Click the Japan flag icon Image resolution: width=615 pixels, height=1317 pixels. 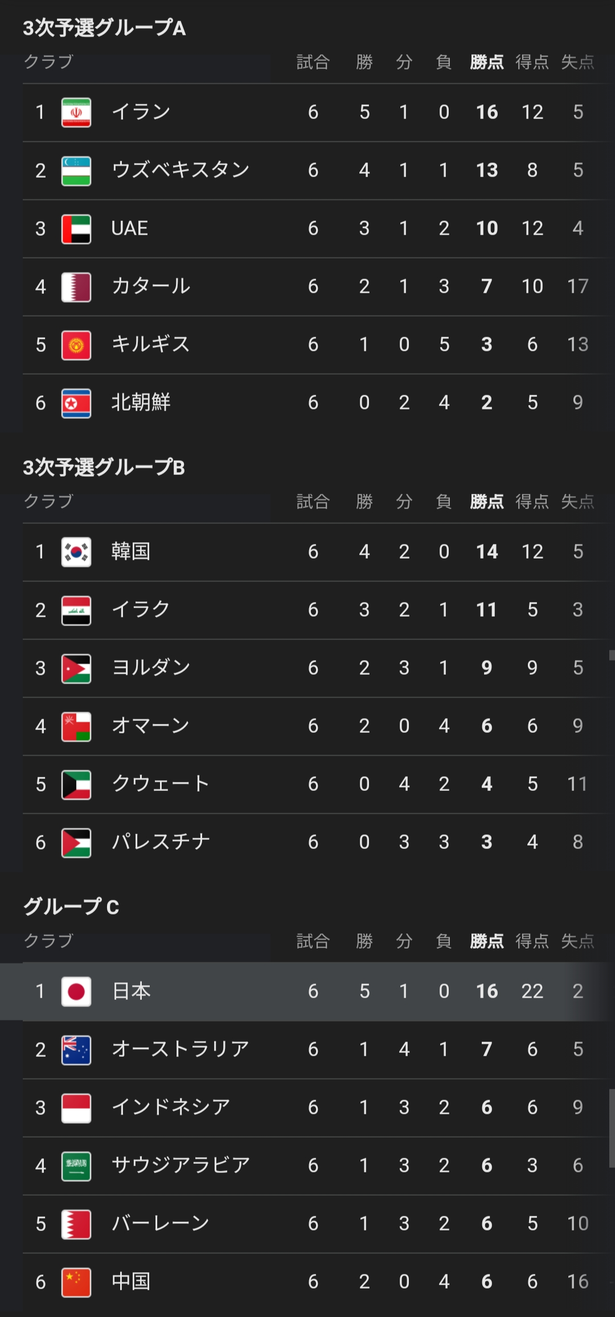(x=76, y=991)
